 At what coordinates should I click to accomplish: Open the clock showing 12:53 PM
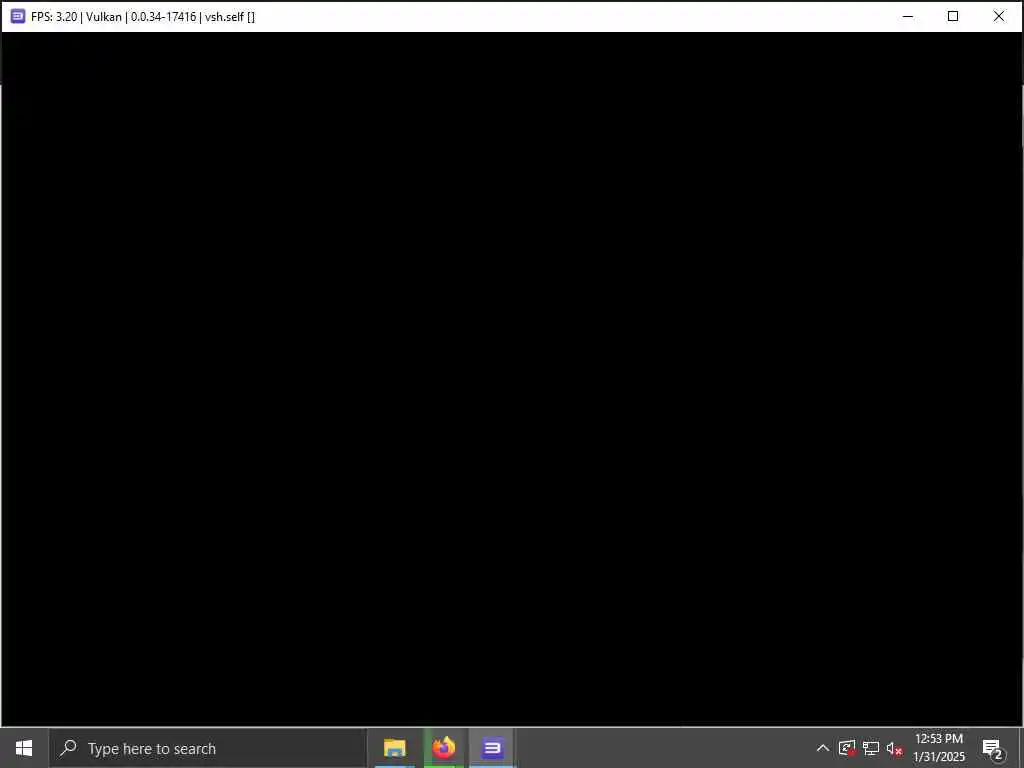click(939, 748)
